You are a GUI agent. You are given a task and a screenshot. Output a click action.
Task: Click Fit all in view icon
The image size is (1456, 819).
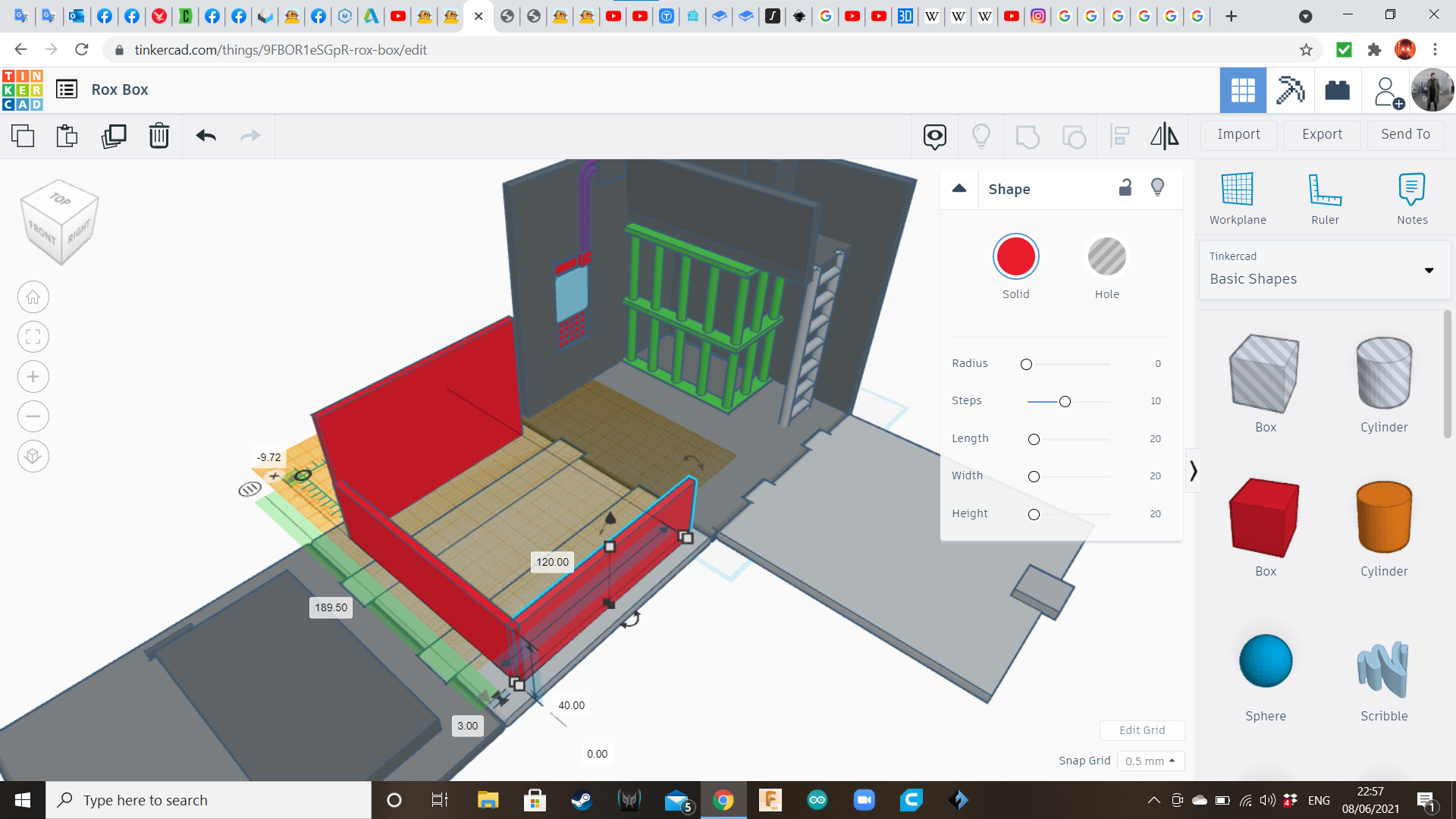33,337
